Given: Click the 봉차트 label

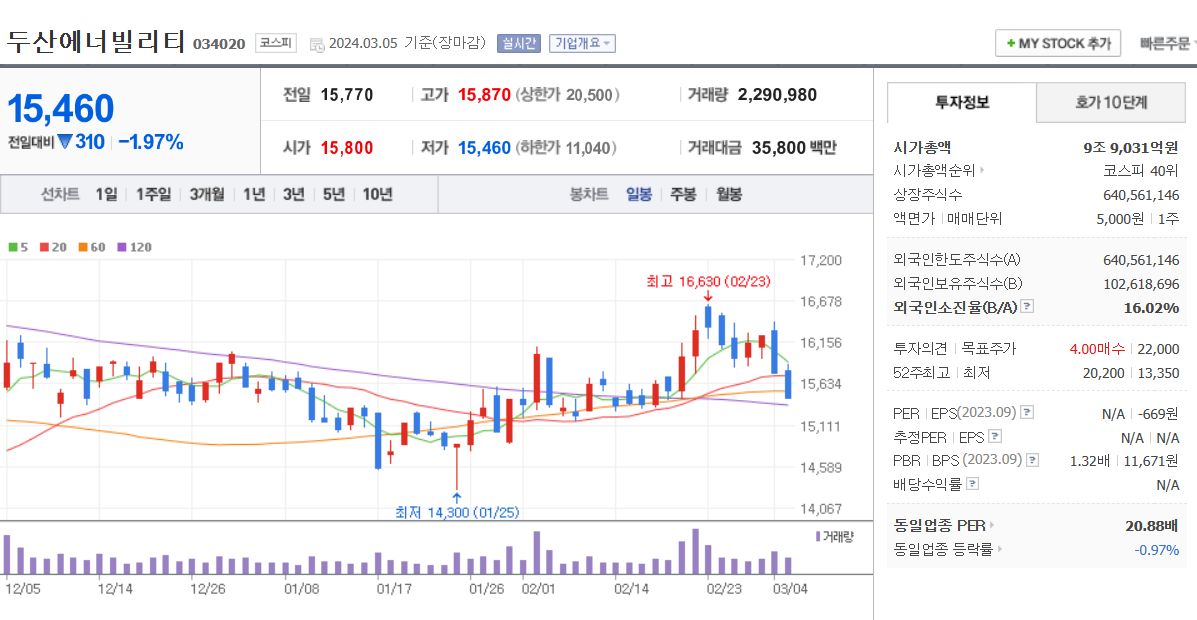Looking at the screenshot, I should (589, 194).
